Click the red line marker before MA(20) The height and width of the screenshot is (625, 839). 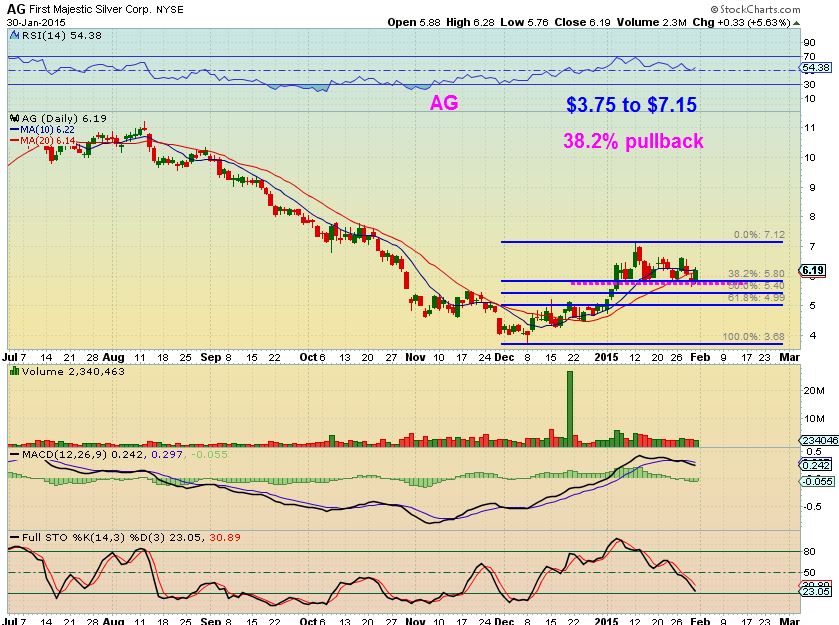point(14,140)
